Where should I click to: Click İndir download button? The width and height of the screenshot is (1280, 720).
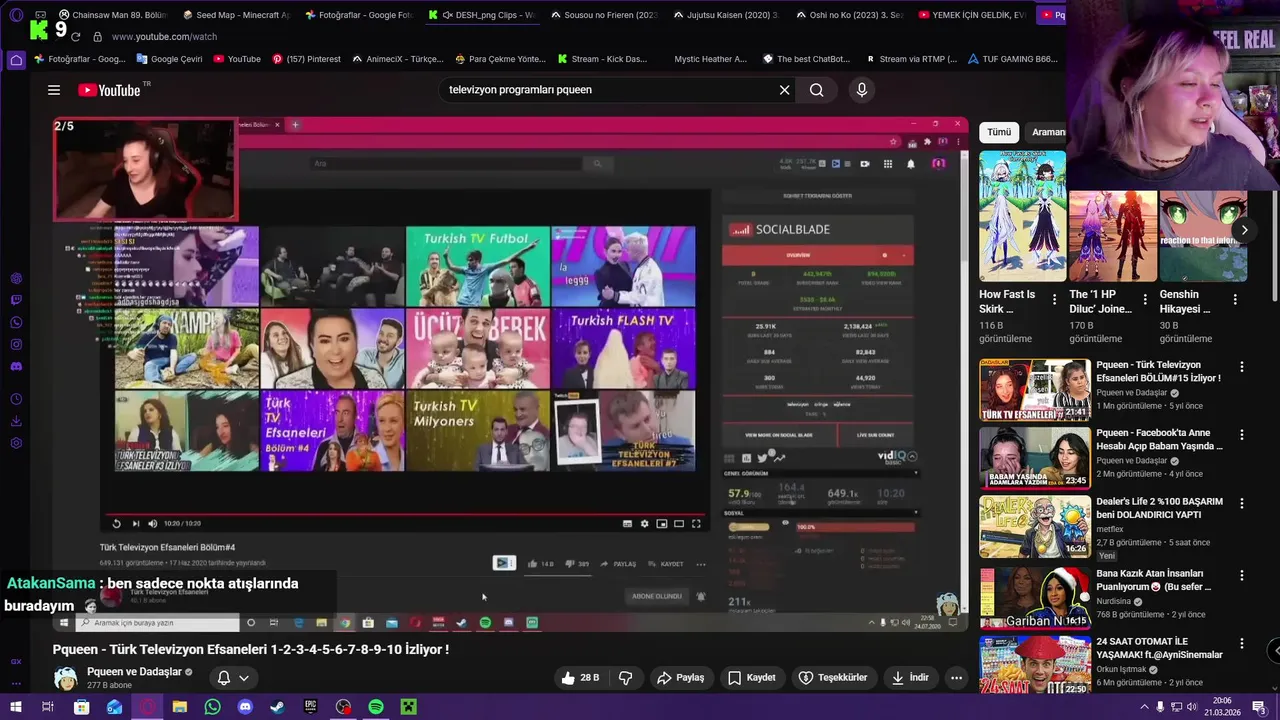point(909,678)
